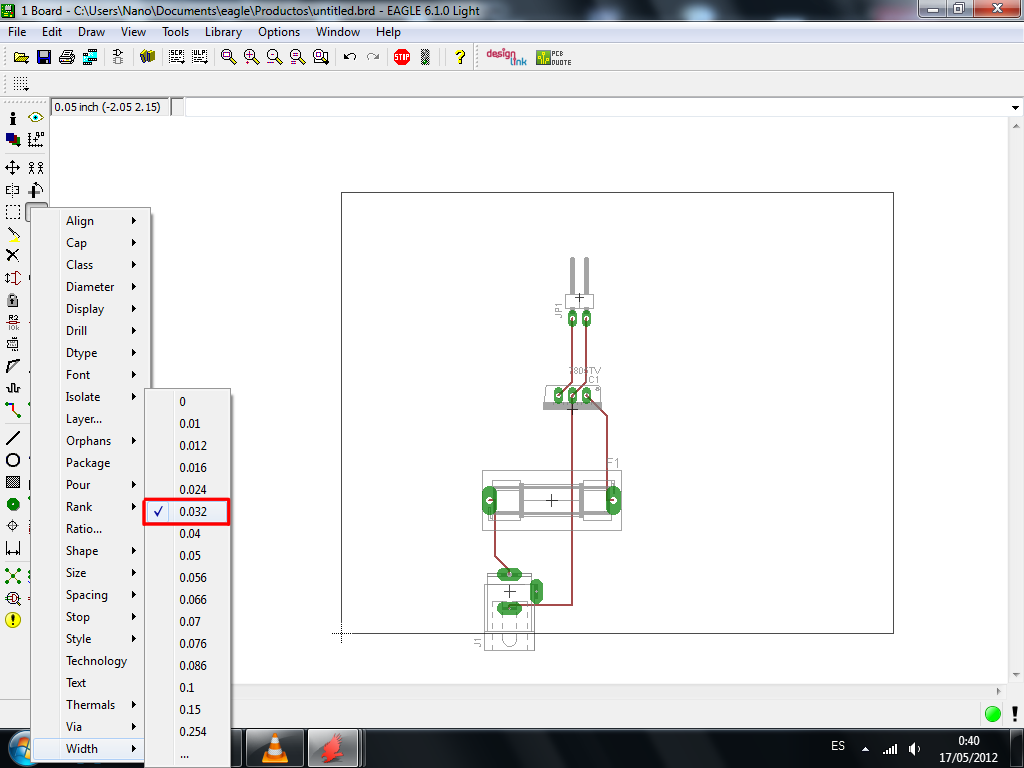Viewport: 1024px width, 768px height.
Task: Click the PCB Quote icon
Action: (x=554, y=57)
